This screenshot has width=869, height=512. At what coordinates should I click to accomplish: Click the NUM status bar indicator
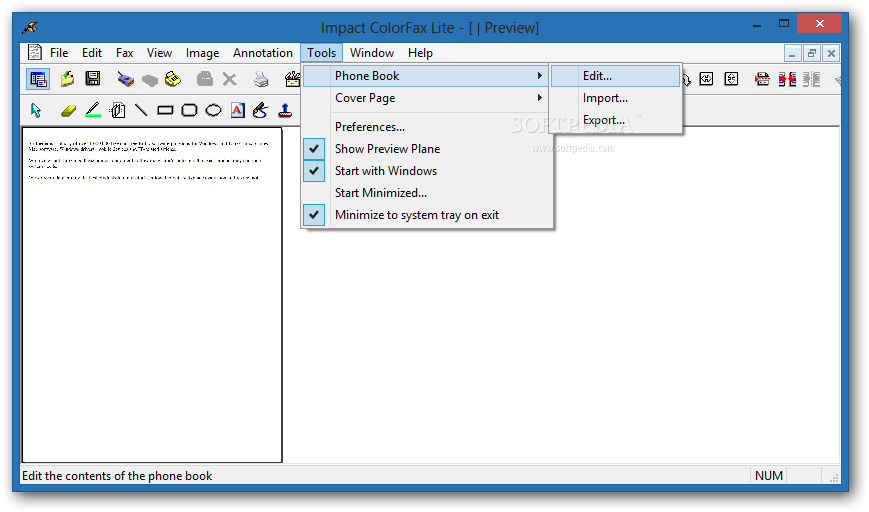pyautogui.click(x=769, y=475)
